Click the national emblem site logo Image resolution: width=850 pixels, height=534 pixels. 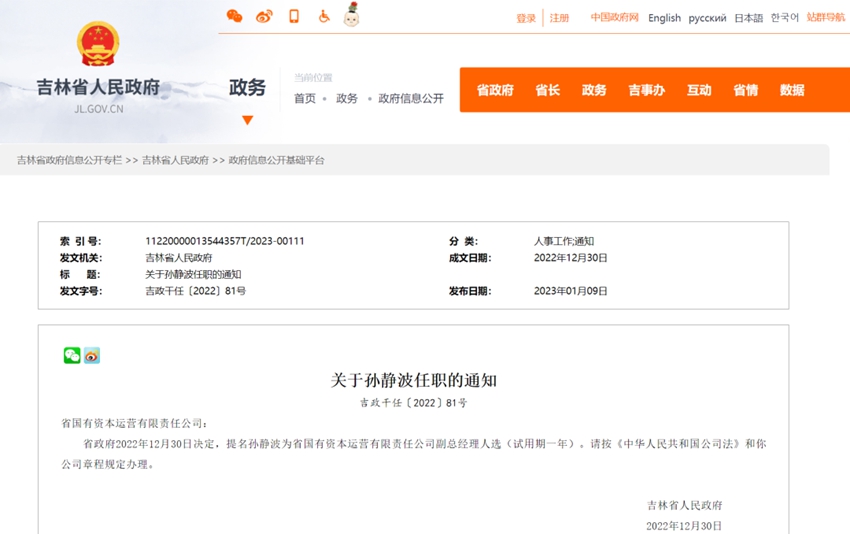tap(98, 45)
